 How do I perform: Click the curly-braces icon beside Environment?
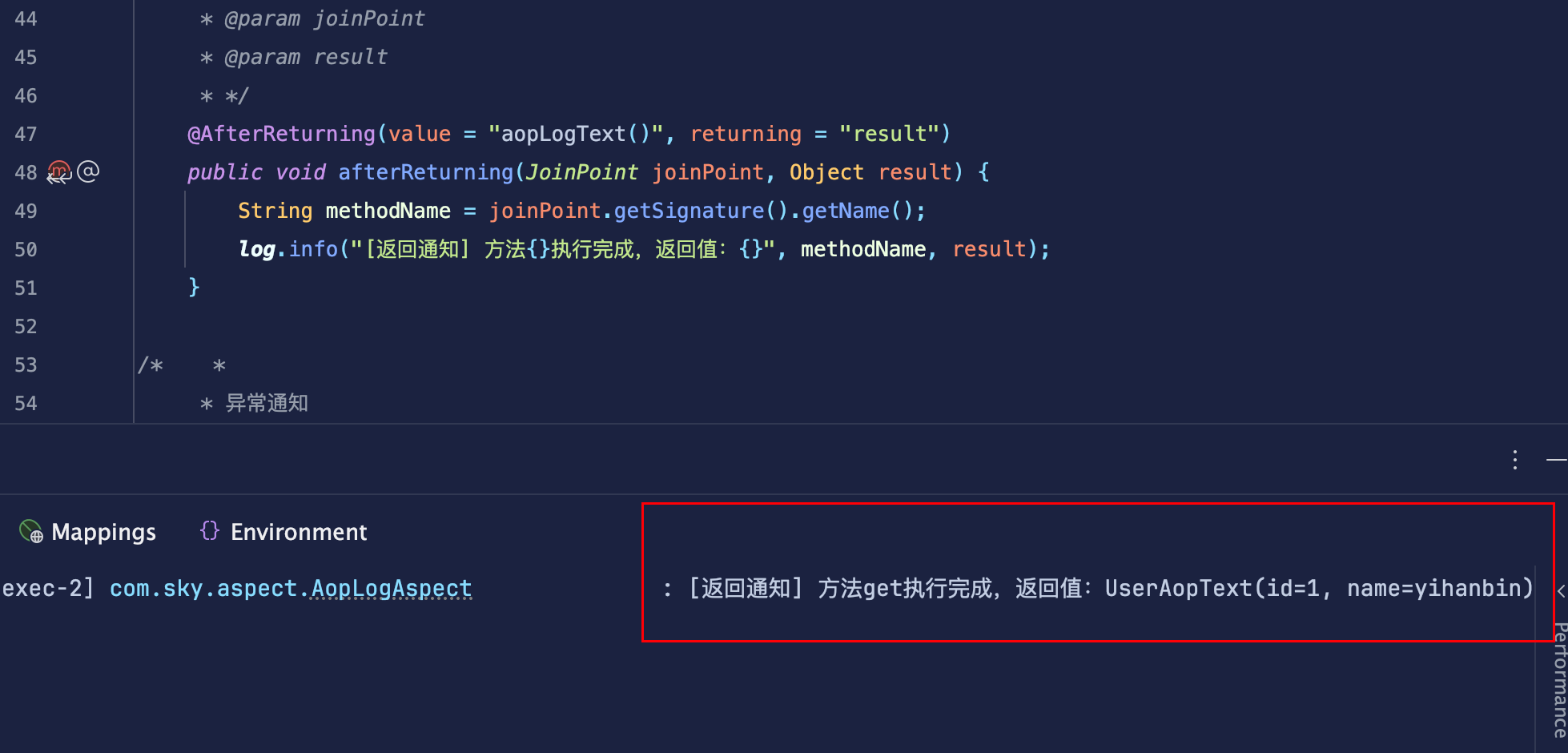[x=209, y=530]
